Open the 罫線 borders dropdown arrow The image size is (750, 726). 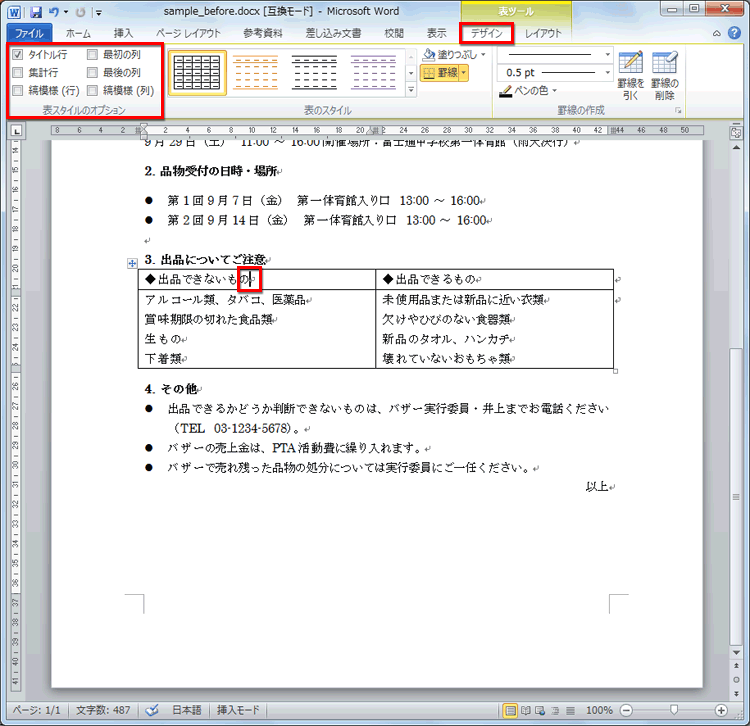click(463, 73)
